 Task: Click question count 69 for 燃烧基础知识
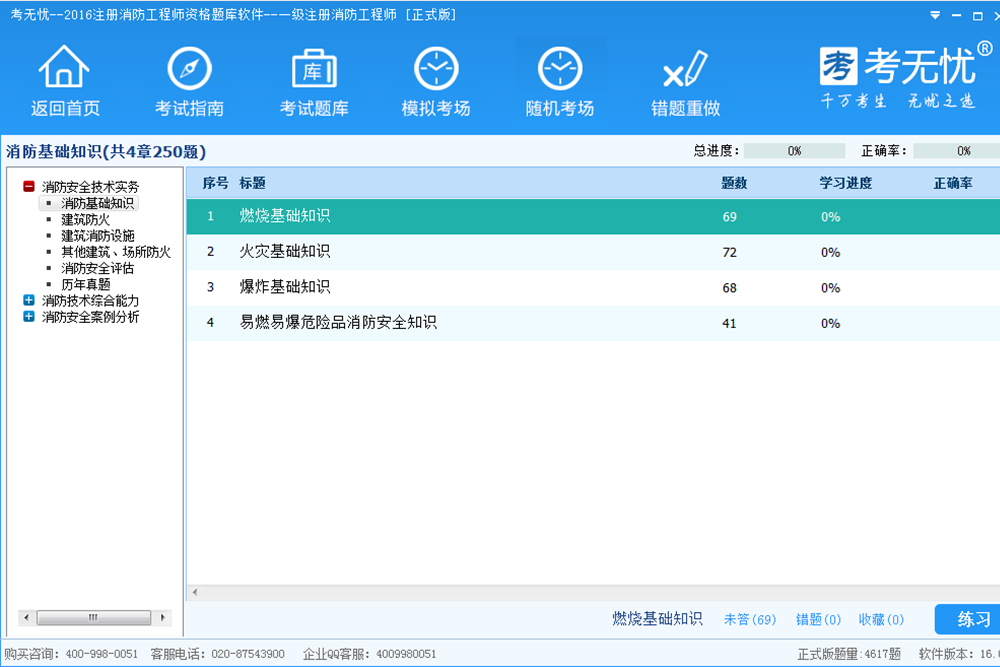tap(730, 217)
